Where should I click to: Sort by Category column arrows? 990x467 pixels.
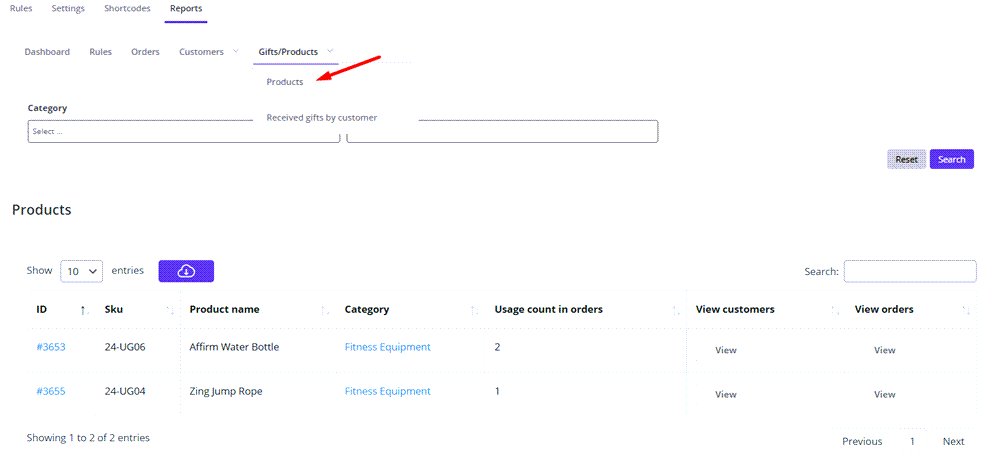click(475, 310)
